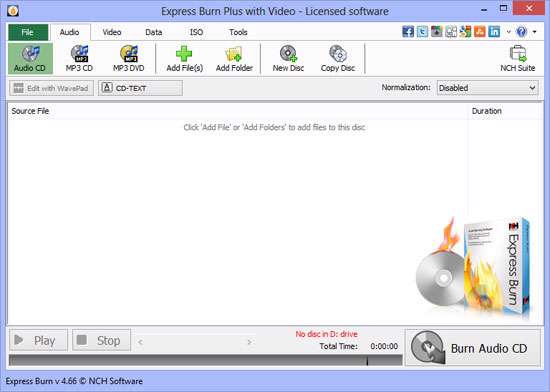Switch to the Tools tab

(238, 32)
